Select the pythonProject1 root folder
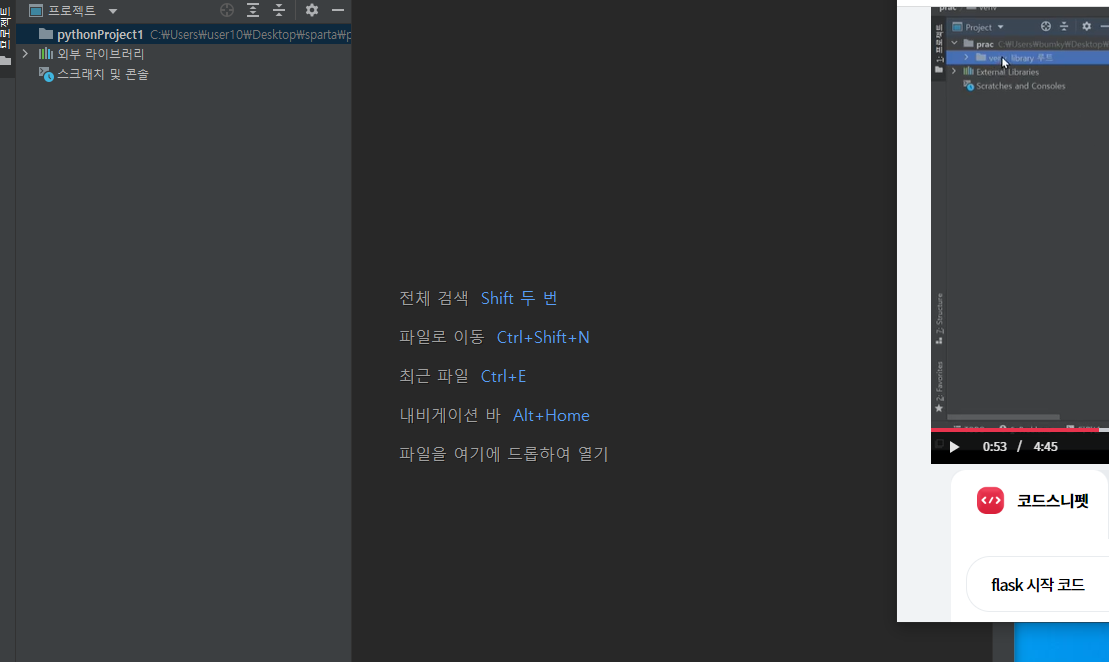The width and height of the screenshot is (1109, 662). pyautogui.click(x=183, y=34)
